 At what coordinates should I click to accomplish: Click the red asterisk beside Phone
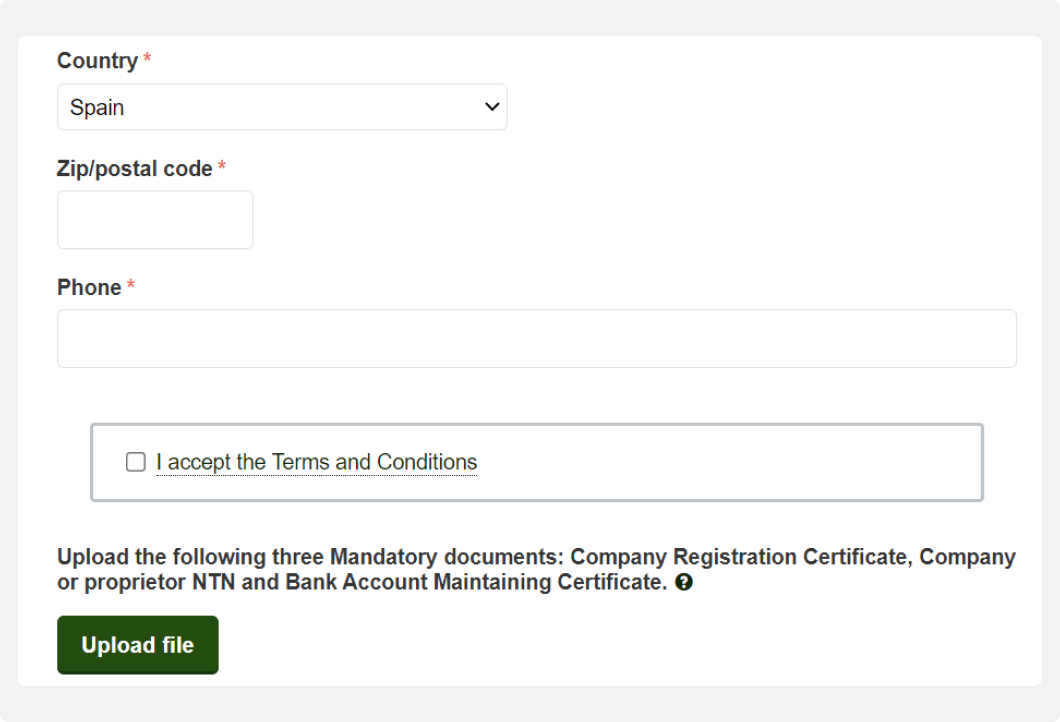(x=131, y=288)
